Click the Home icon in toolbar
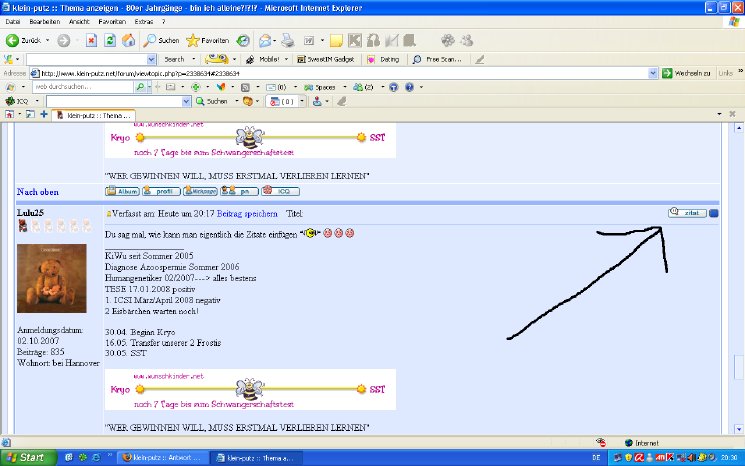The image size is (745, 466). 128,41
